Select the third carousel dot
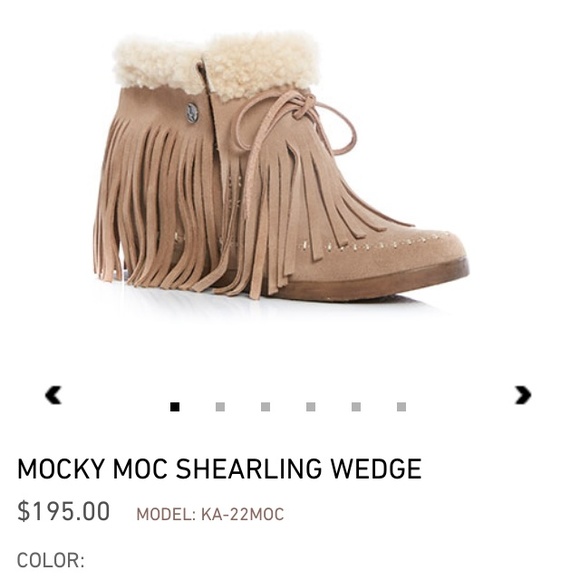 (x=265, y=407)
